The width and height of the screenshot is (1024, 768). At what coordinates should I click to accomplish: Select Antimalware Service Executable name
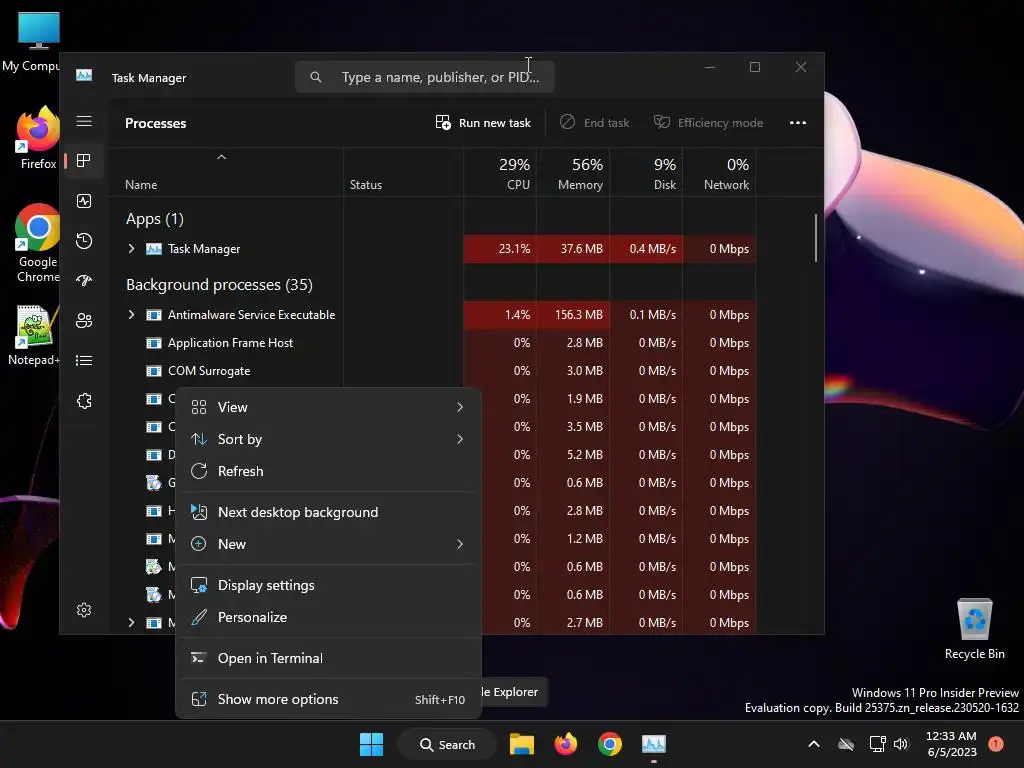pyautogui.click(x=251, y=315)
